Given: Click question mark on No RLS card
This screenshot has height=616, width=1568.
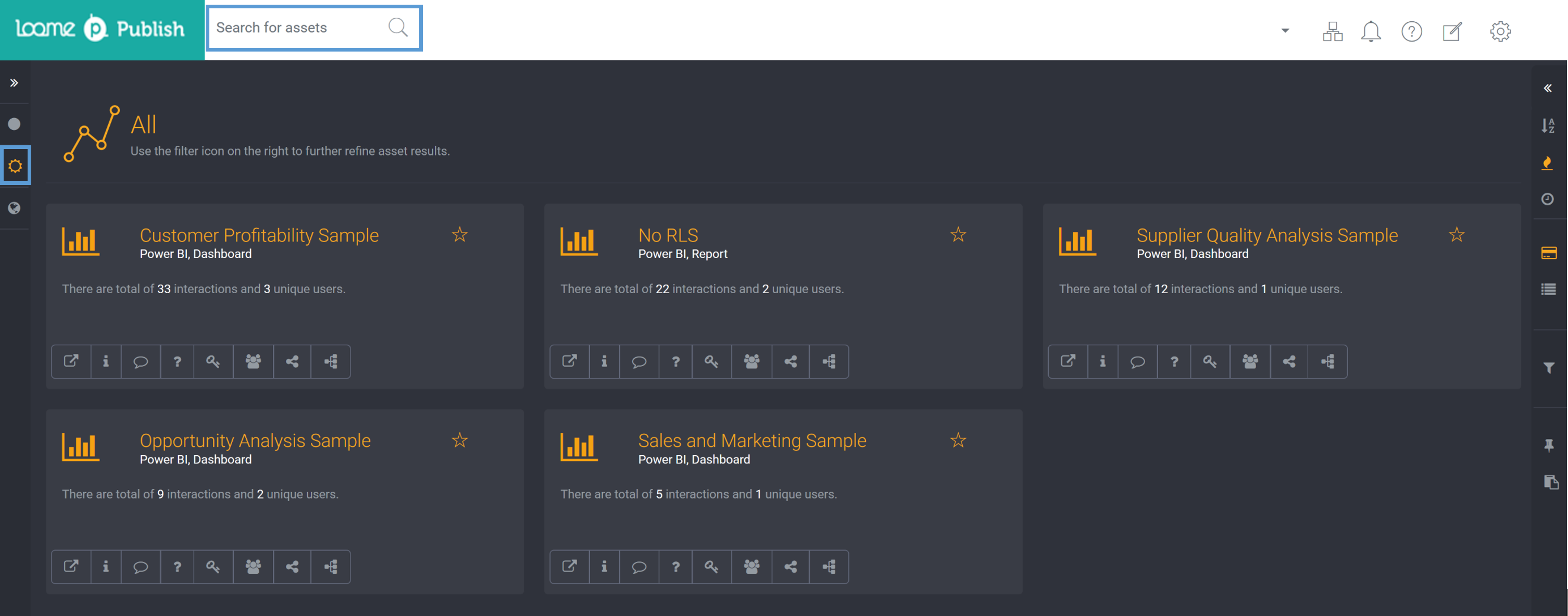Looking at the screenshot, I should click(x=675, y=361).
